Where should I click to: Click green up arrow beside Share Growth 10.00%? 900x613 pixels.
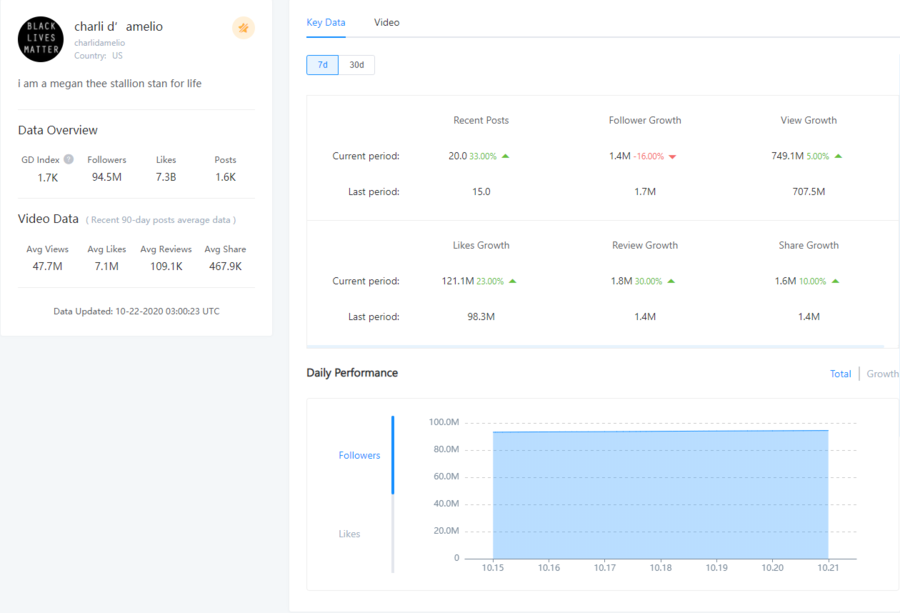click(x=836, y=281)
